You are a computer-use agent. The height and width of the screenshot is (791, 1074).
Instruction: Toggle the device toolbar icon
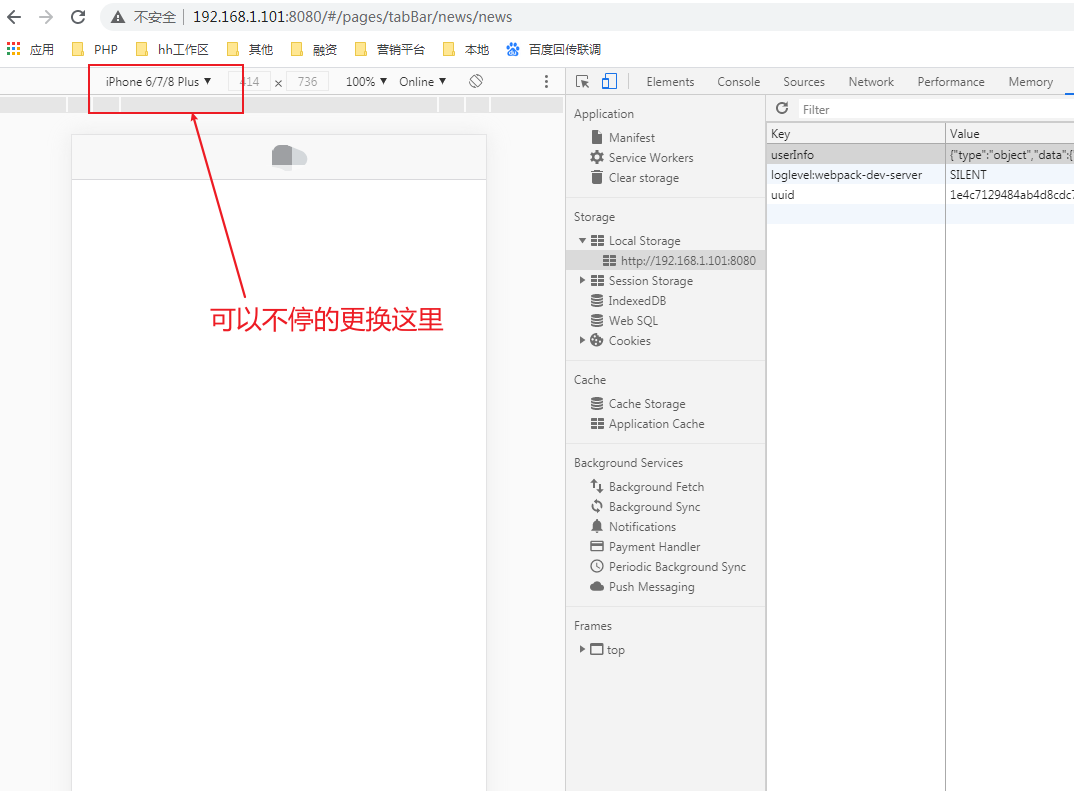click(608, 81)
